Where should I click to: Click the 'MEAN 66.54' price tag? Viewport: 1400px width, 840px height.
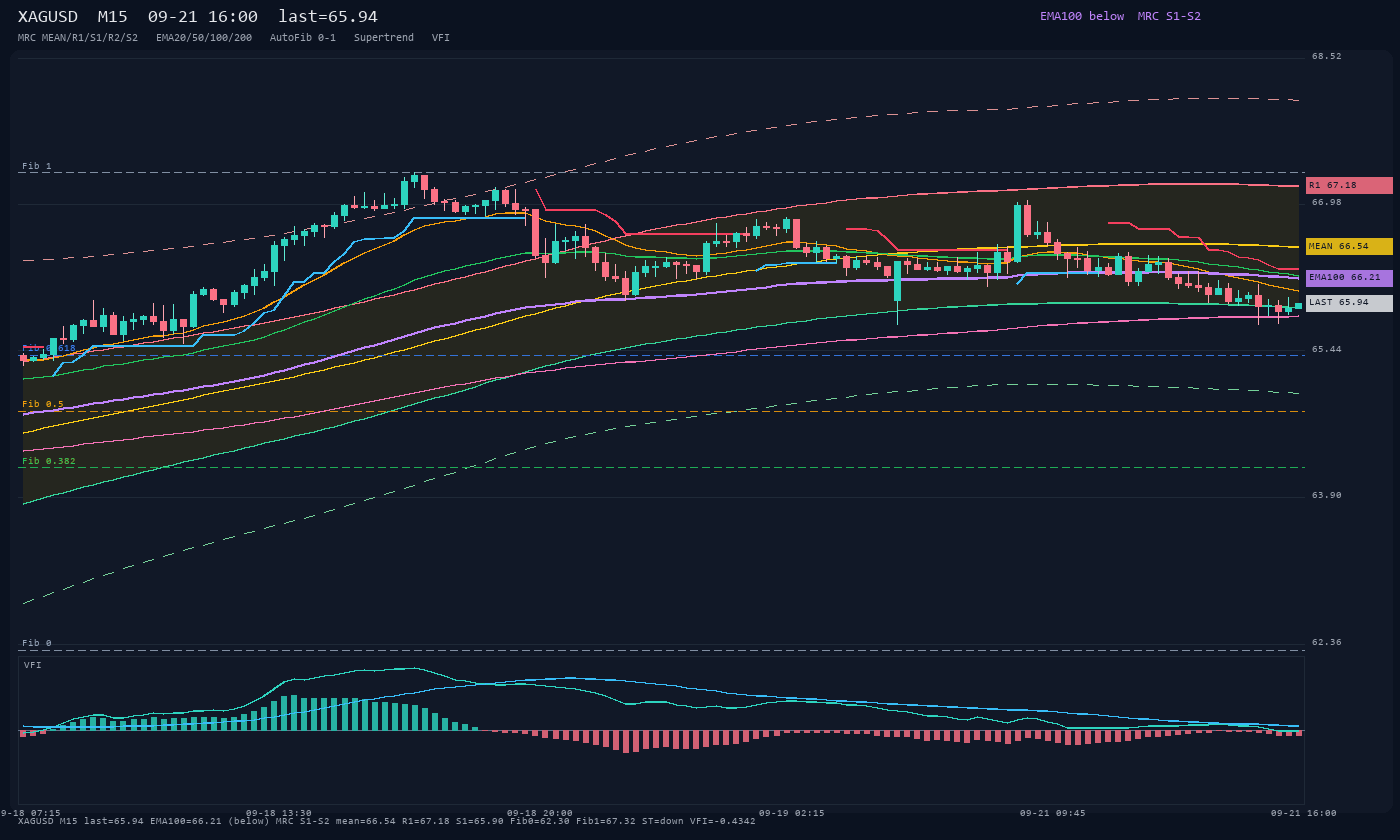pos(1349,246)
